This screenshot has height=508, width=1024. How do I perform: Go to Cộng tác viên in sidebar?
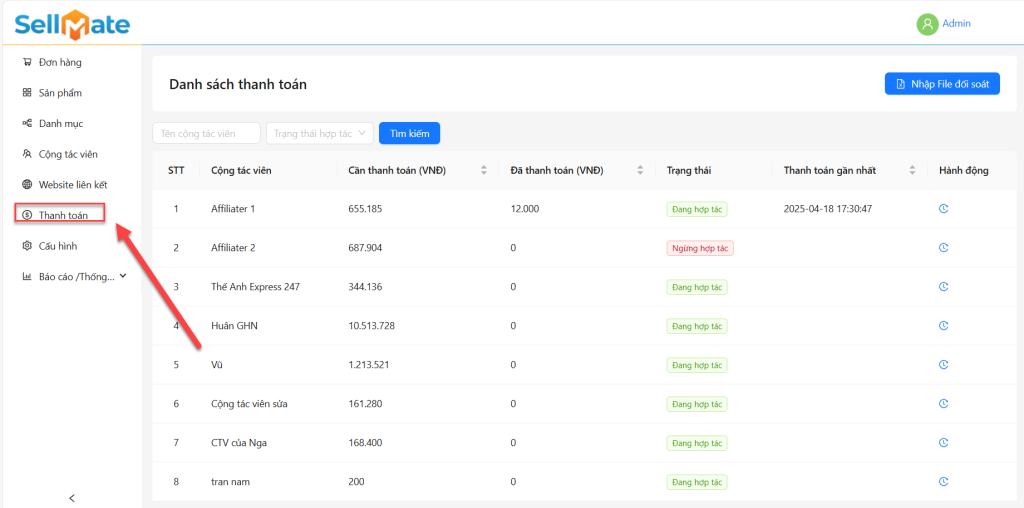point(67,154)
